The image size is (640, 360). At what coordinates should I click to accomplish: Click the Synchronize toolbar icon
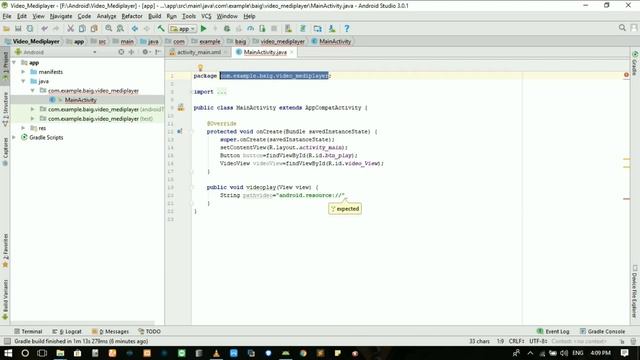[30, 29]
